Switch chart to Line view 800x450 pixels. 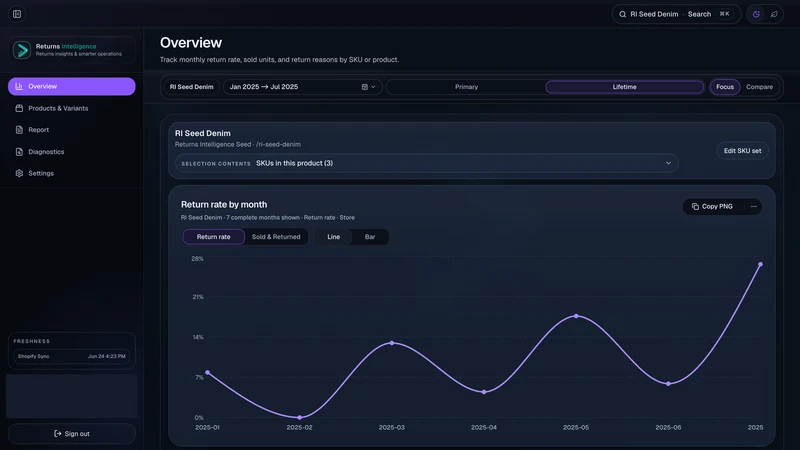(x=333, y=237)
